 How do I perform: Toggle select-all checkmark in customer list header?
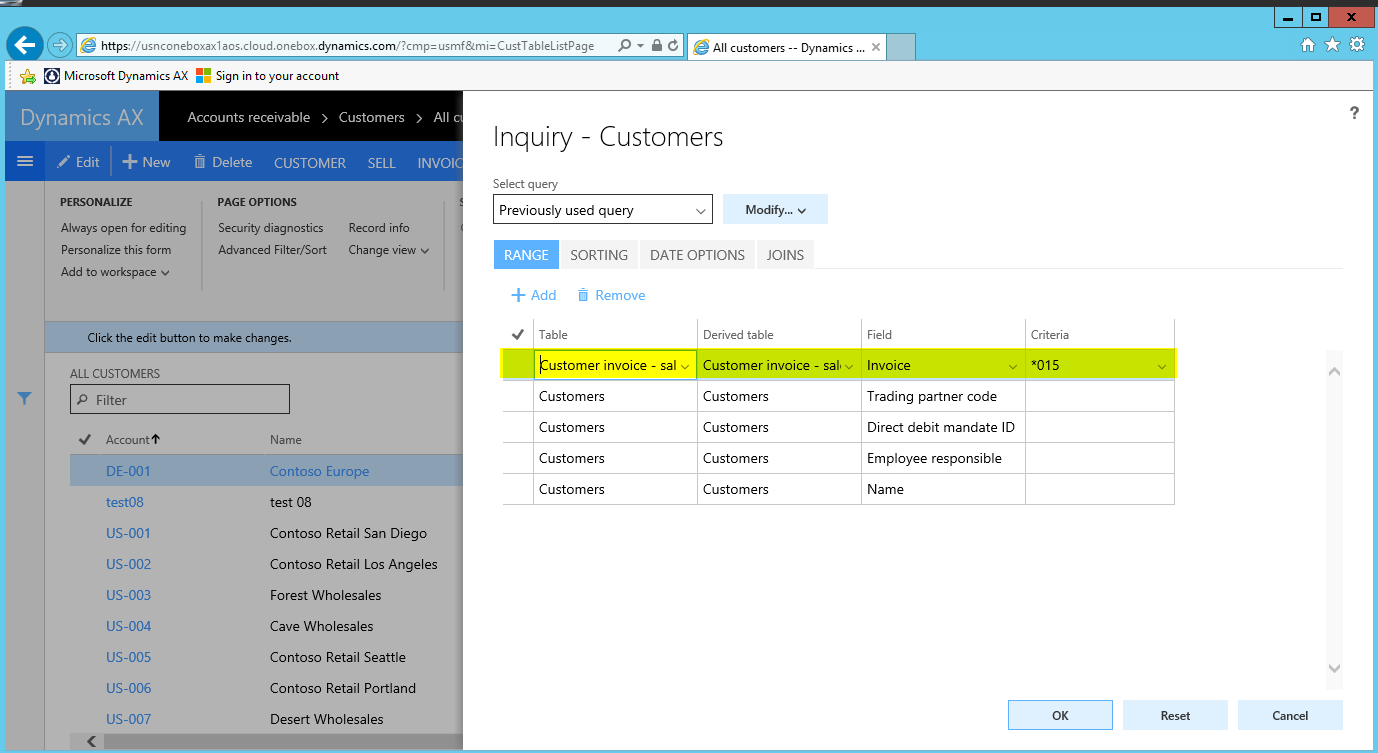pos(85,440)
